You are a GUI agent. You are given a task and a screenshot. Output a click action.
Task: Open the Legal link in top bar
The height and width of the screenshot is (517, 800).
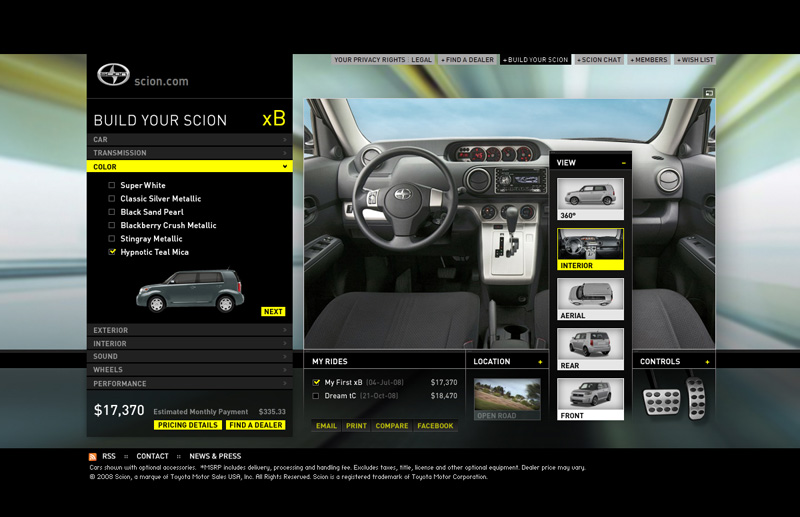tap(421, 60)
